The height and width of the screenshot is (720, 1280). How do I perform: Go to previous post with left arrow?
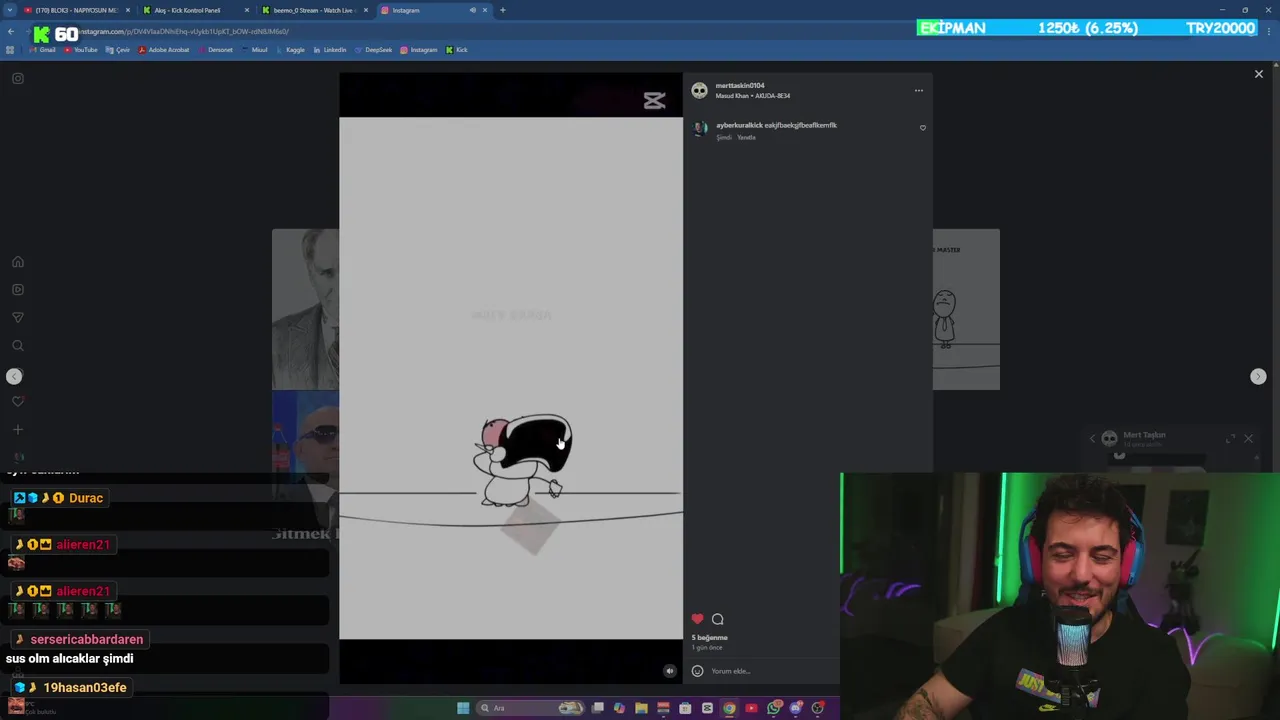[14, 376]
